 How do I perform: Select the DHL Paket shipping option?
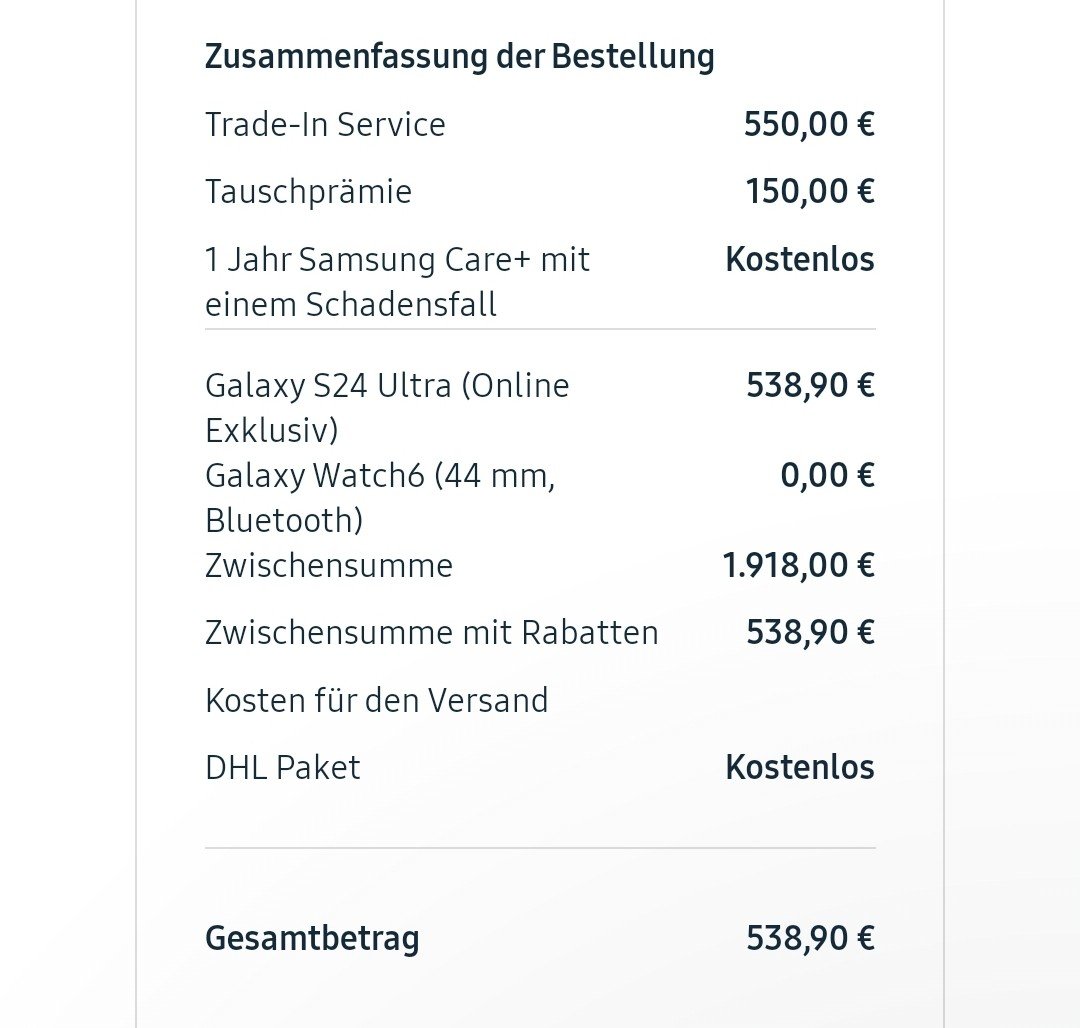click(283, 767)
